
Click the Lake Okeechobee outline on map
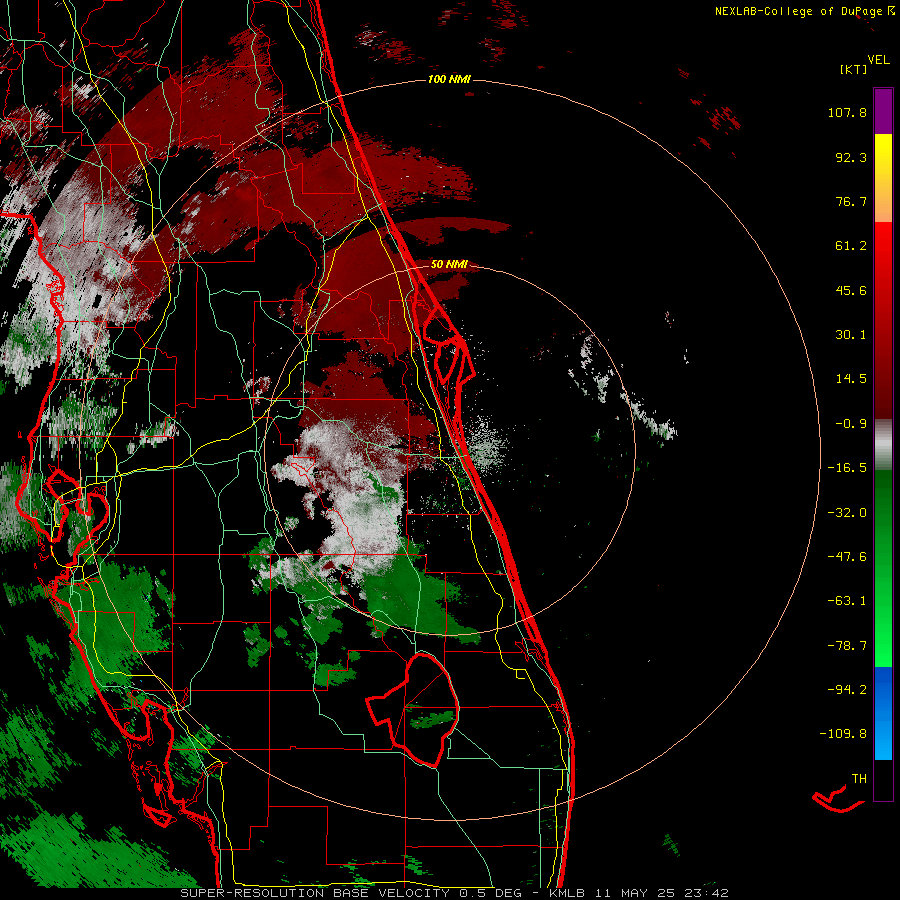pyautogui.click(x=413, y=710)
